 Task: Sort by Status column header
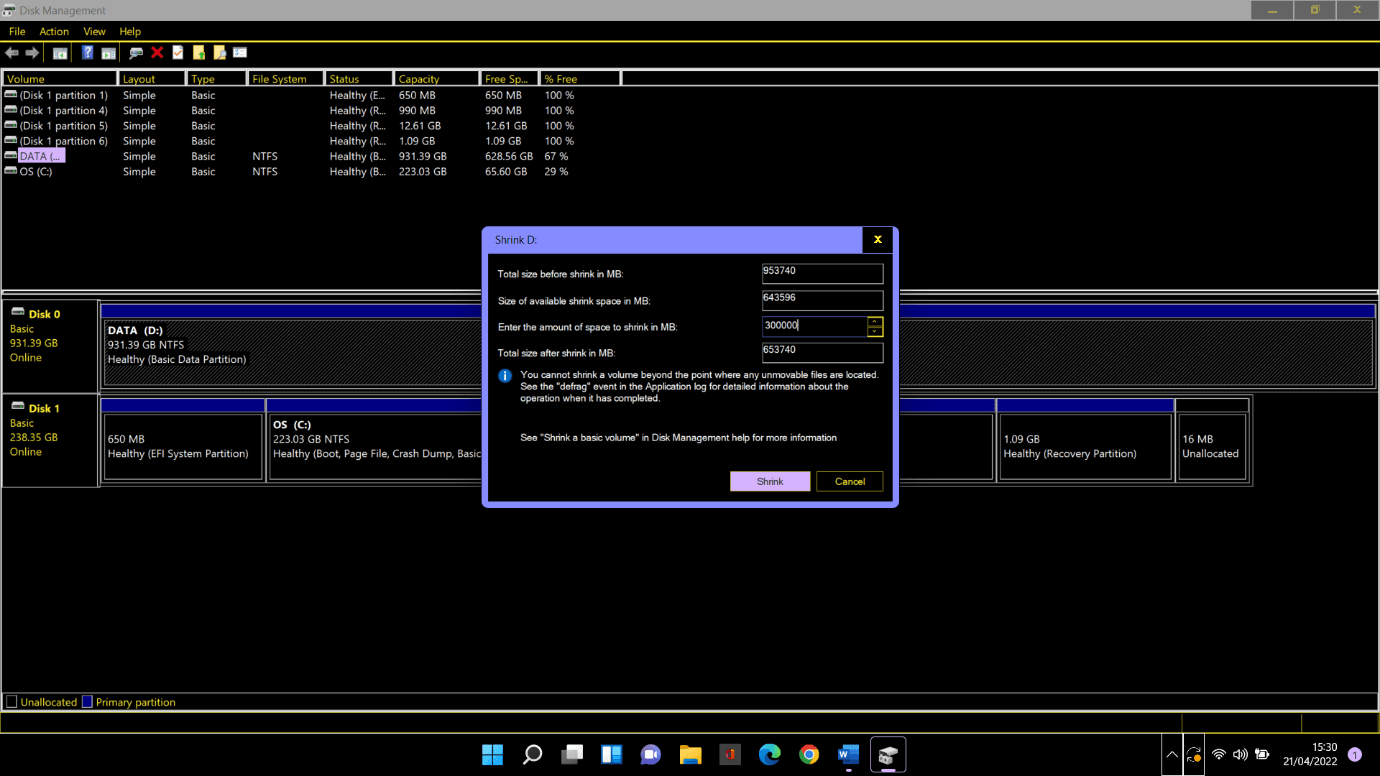(x=359, y=78)
